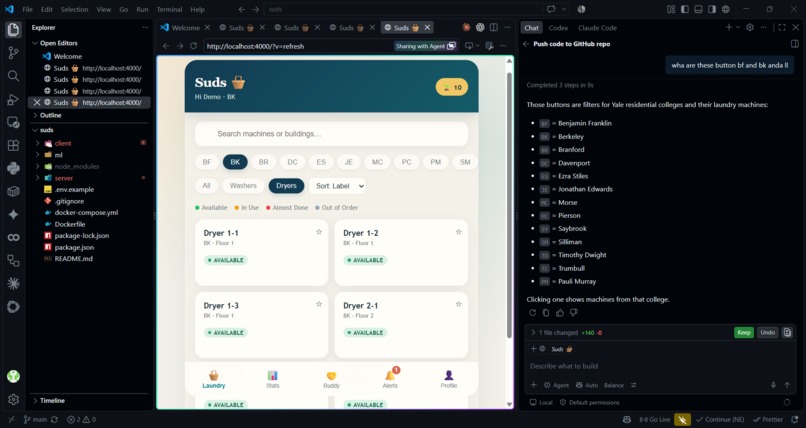Screen dimensions: 806x428
Task: Open the Stats tab in Suds
Action: (x=272, y=379)
